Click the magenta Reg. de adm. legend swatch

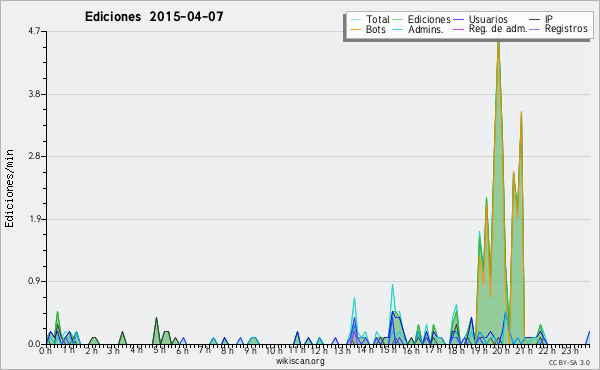pyautogui.click(x=458, y=29)
